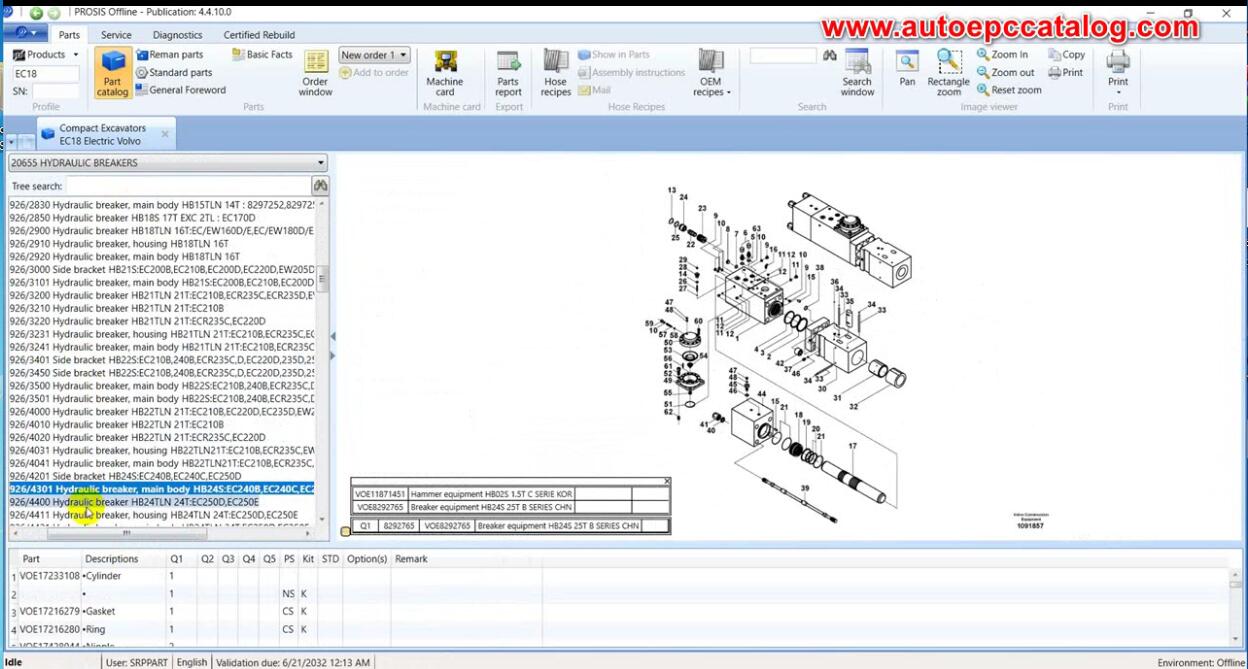Click Assembly instructions in ribbon
Viewport: 1248px width, 669px height.
[631, 73]
